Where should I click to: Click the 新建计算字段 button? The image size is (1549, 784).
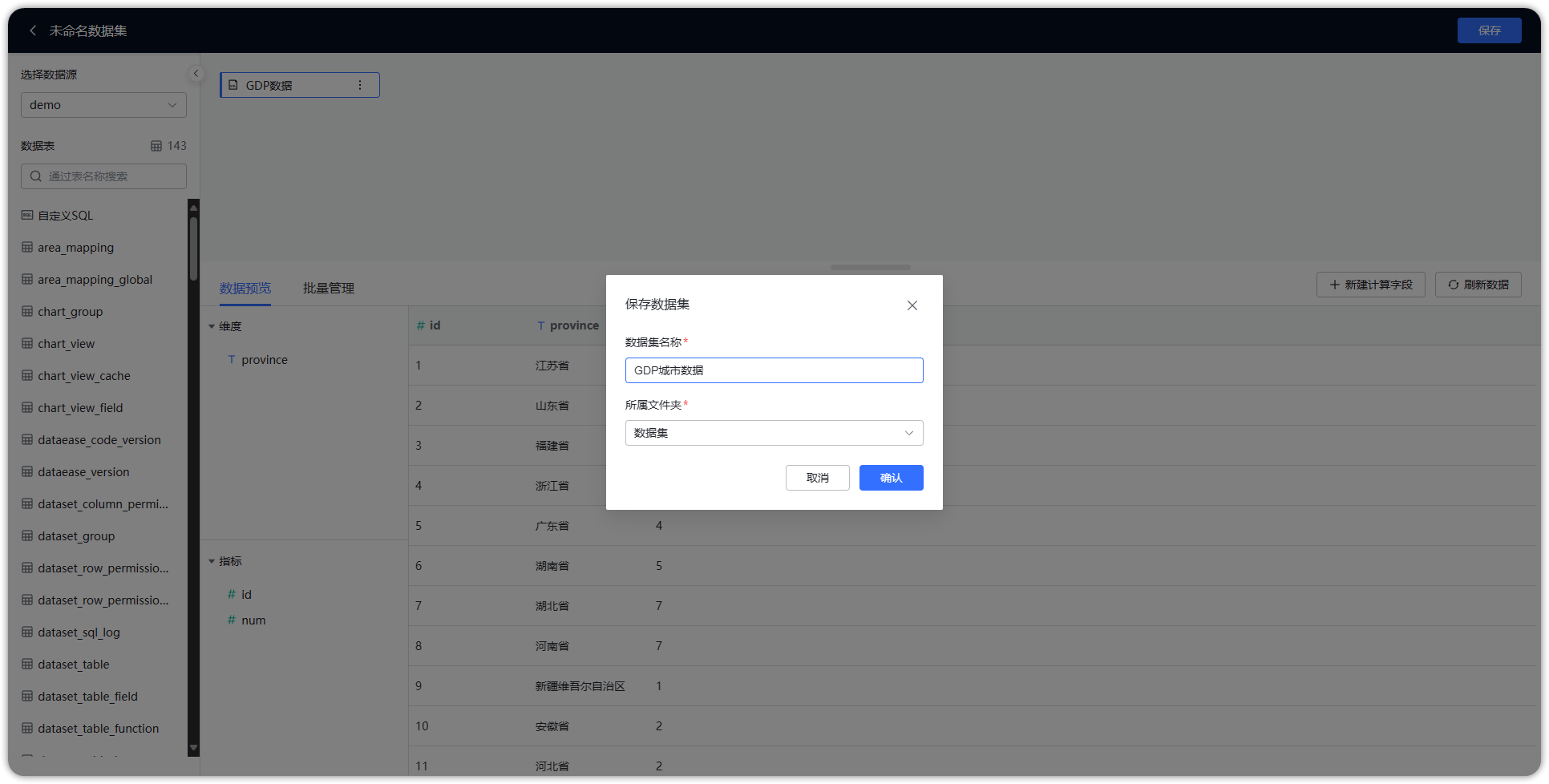(x=1370, y=285)
